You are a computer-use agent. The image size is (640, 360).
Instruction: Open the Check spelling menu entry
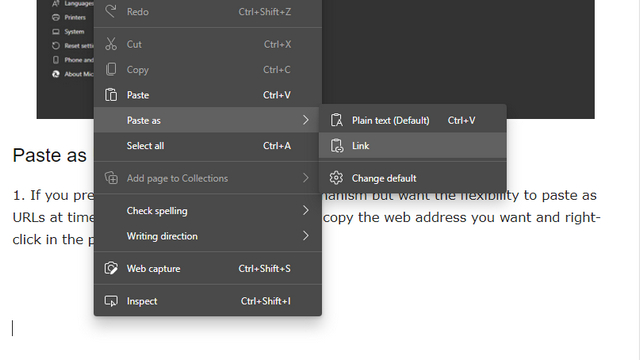[x=208, y=211]
